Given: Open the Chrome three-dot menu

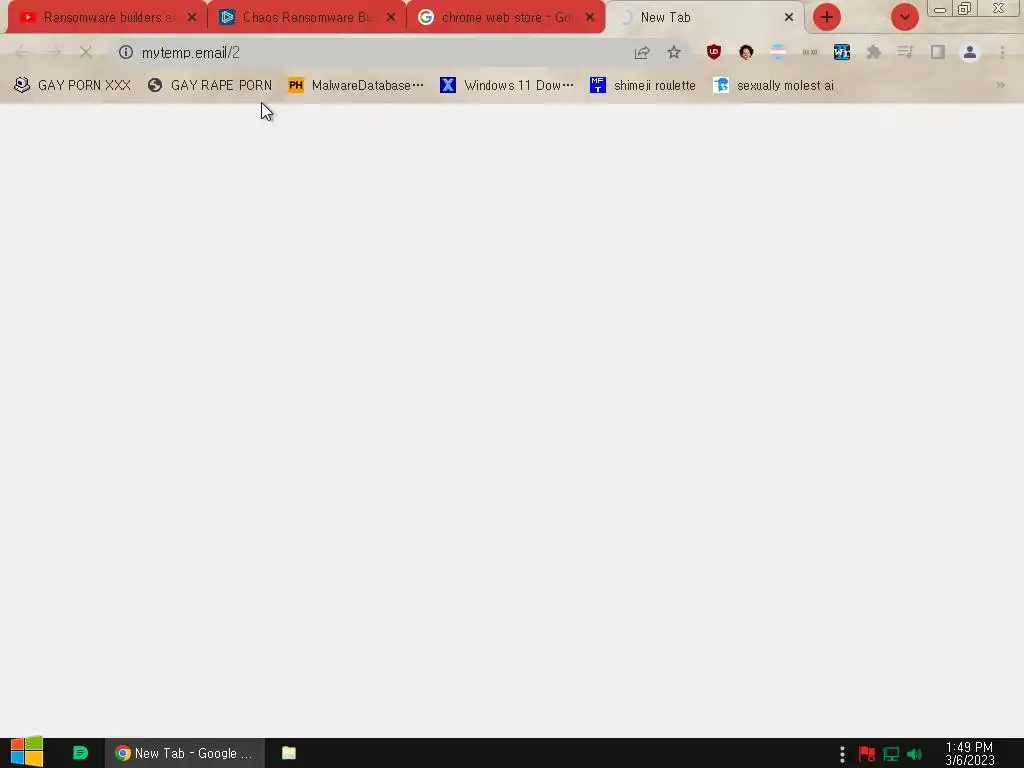Looking at the screenshot, I should [x=1002, y=52].
